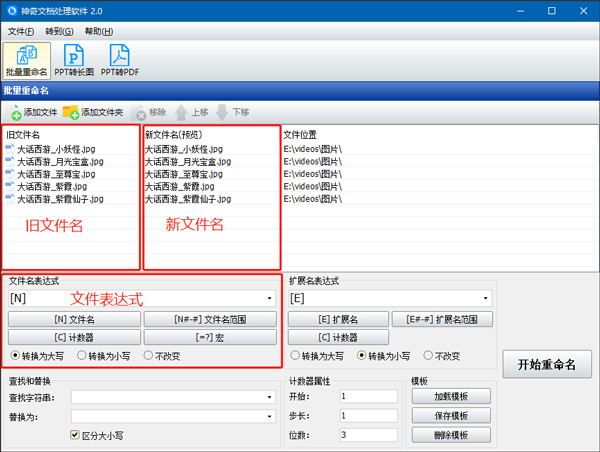The height and width of the screenshot is (452, 600).
Task: Open the PPT转长图 tool
Action: coord(74,60)
